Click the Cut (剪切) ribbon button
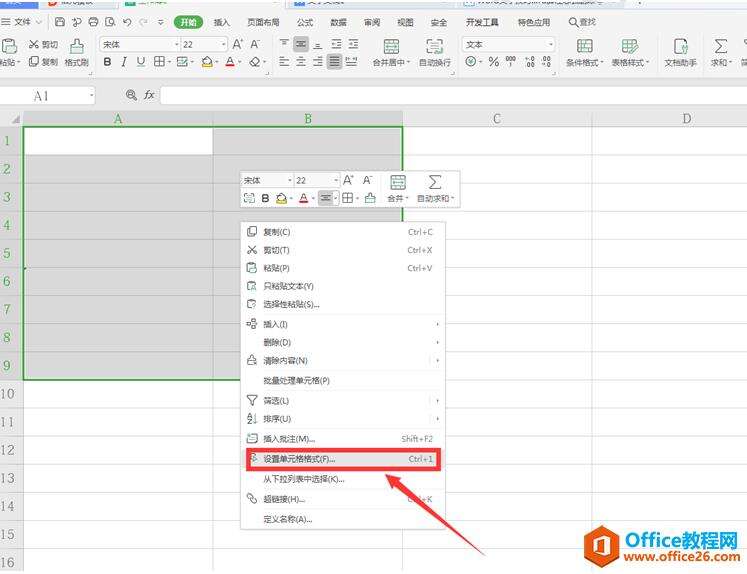 pyautogui.click(x=43, y=44)
